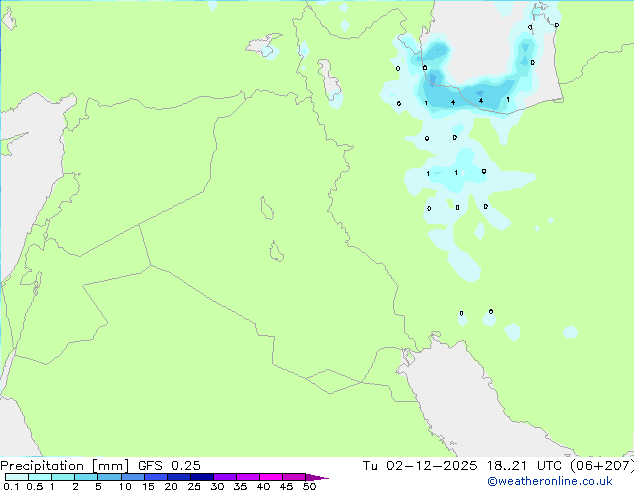Click the above-50 mm arrow tip of legend

(317, 477)
